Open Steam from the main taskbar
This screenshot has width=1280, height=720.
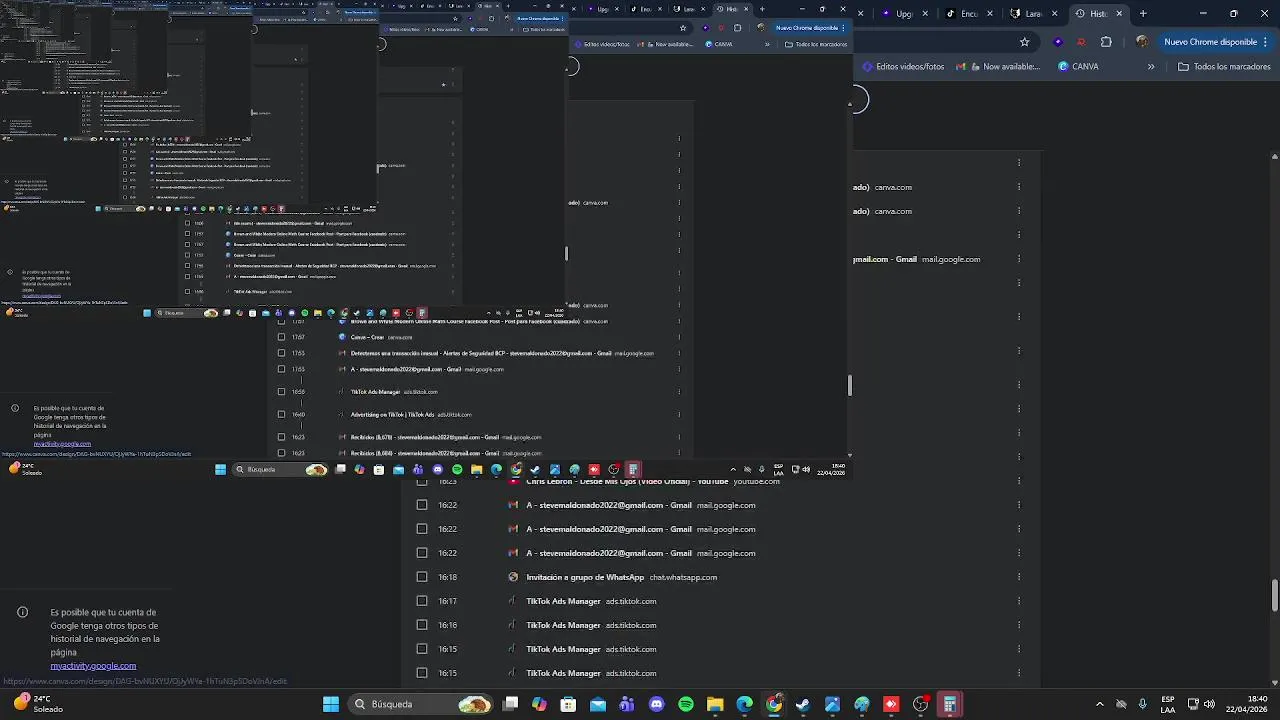tap(803, 704)
